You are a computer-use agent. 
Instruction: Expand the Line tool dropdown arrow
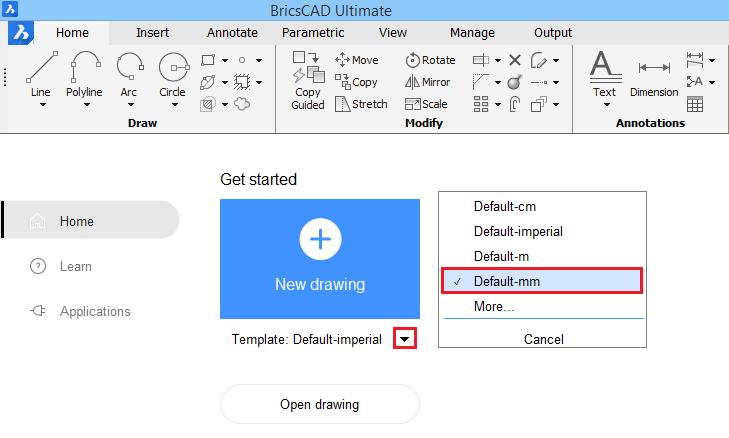tap(43, 105)
